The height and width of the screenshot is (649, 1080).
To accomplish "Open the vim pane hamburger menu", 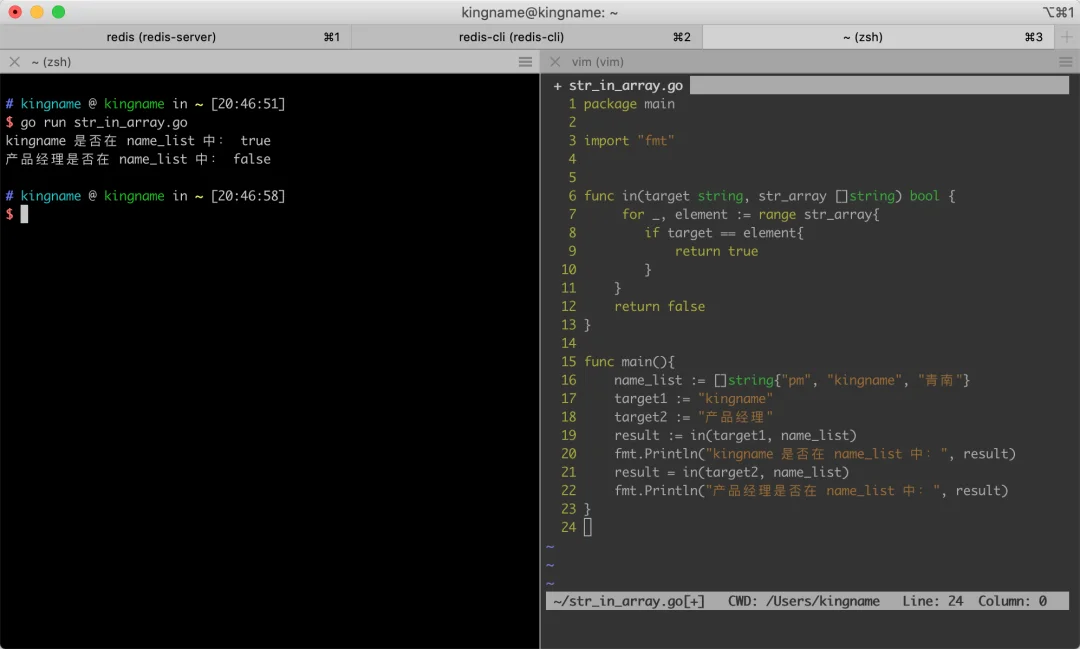I will pos(1065,62).
